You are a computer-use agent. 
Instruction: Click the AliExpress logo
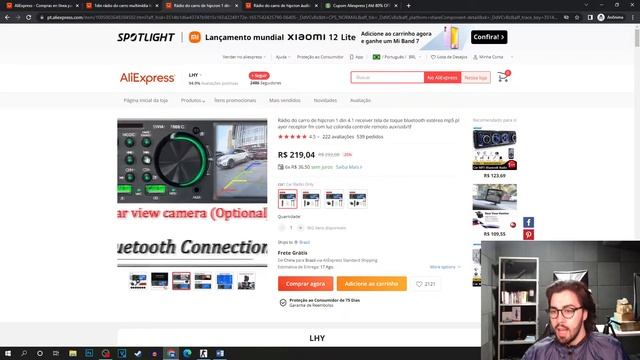tap(147, 78)
